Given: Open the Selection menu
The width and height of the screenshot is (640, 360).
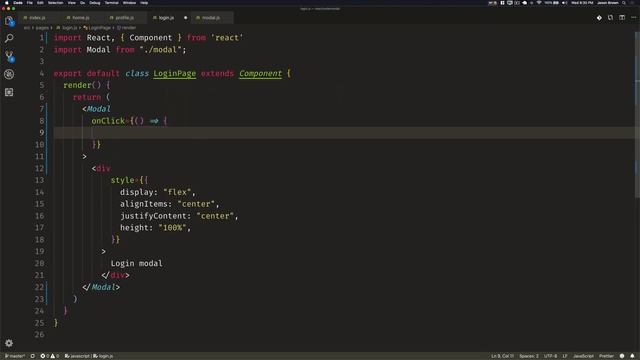Looking at the screenshot, I should pos(56,3).
